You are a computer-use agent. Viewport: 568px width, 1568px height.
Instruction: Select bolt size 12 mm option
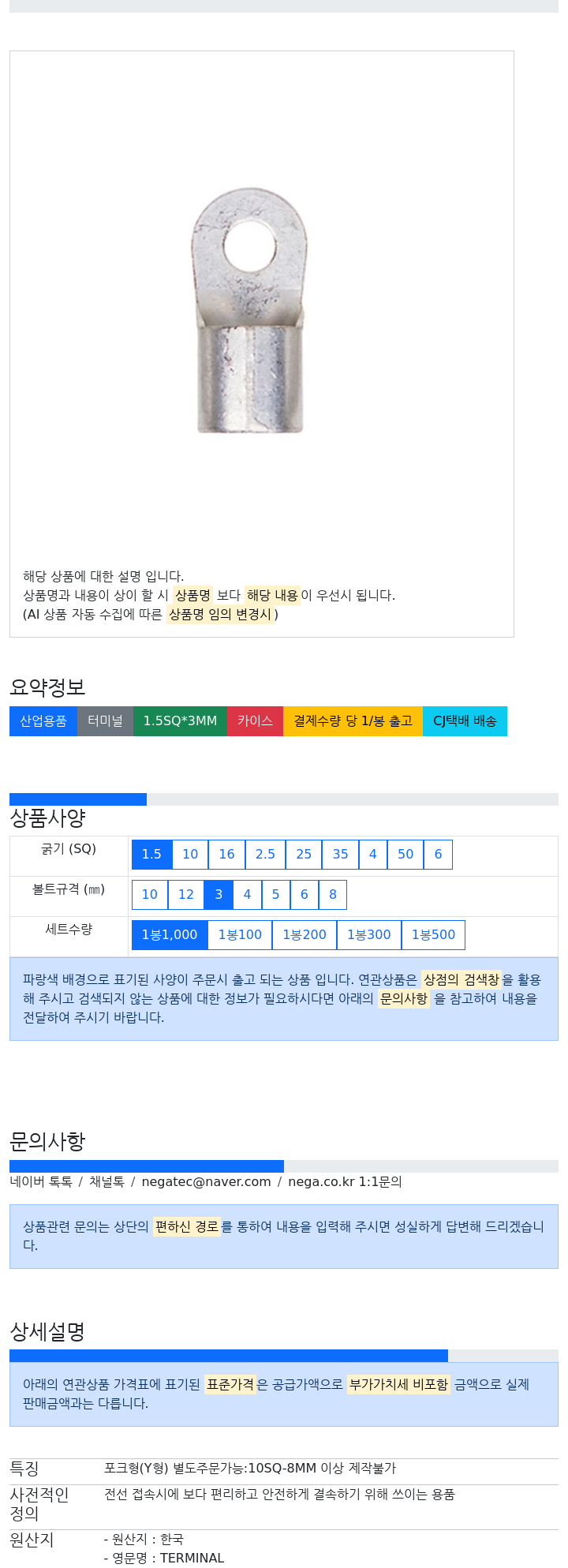coord(185,895)
